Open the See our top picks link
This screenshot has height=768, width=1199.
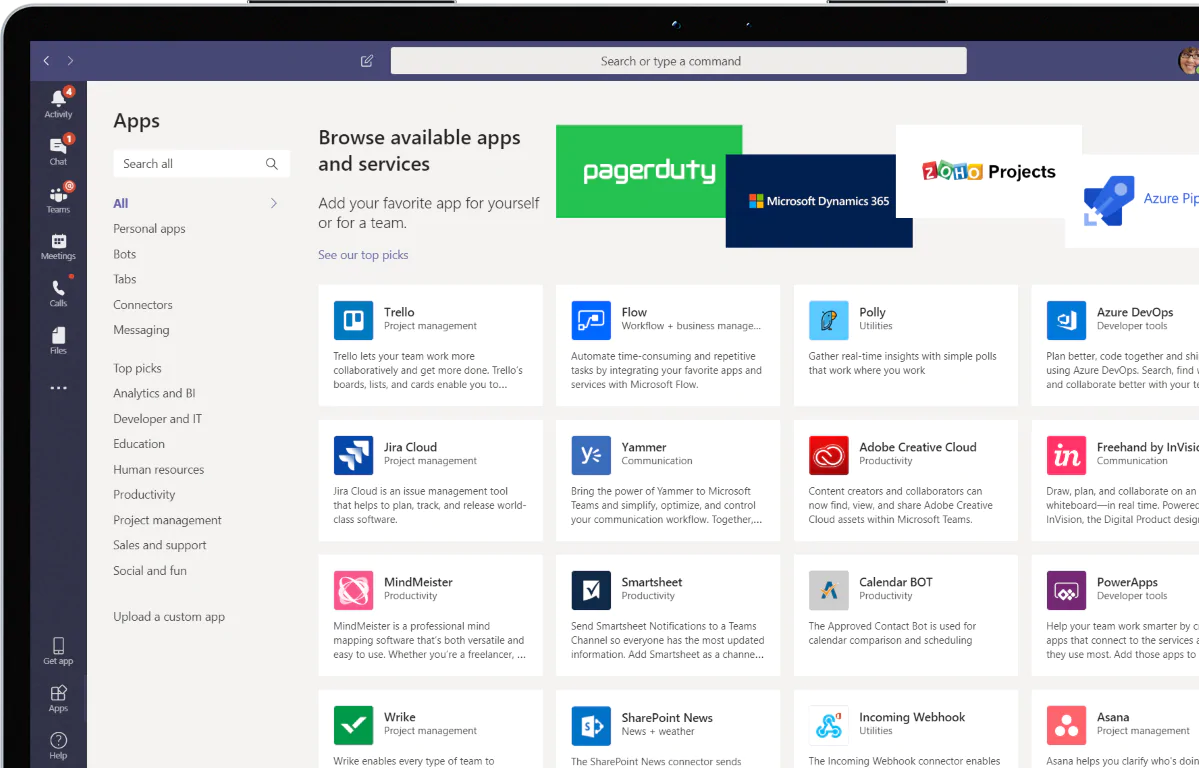pyautogui.click(x=363, y=254)
